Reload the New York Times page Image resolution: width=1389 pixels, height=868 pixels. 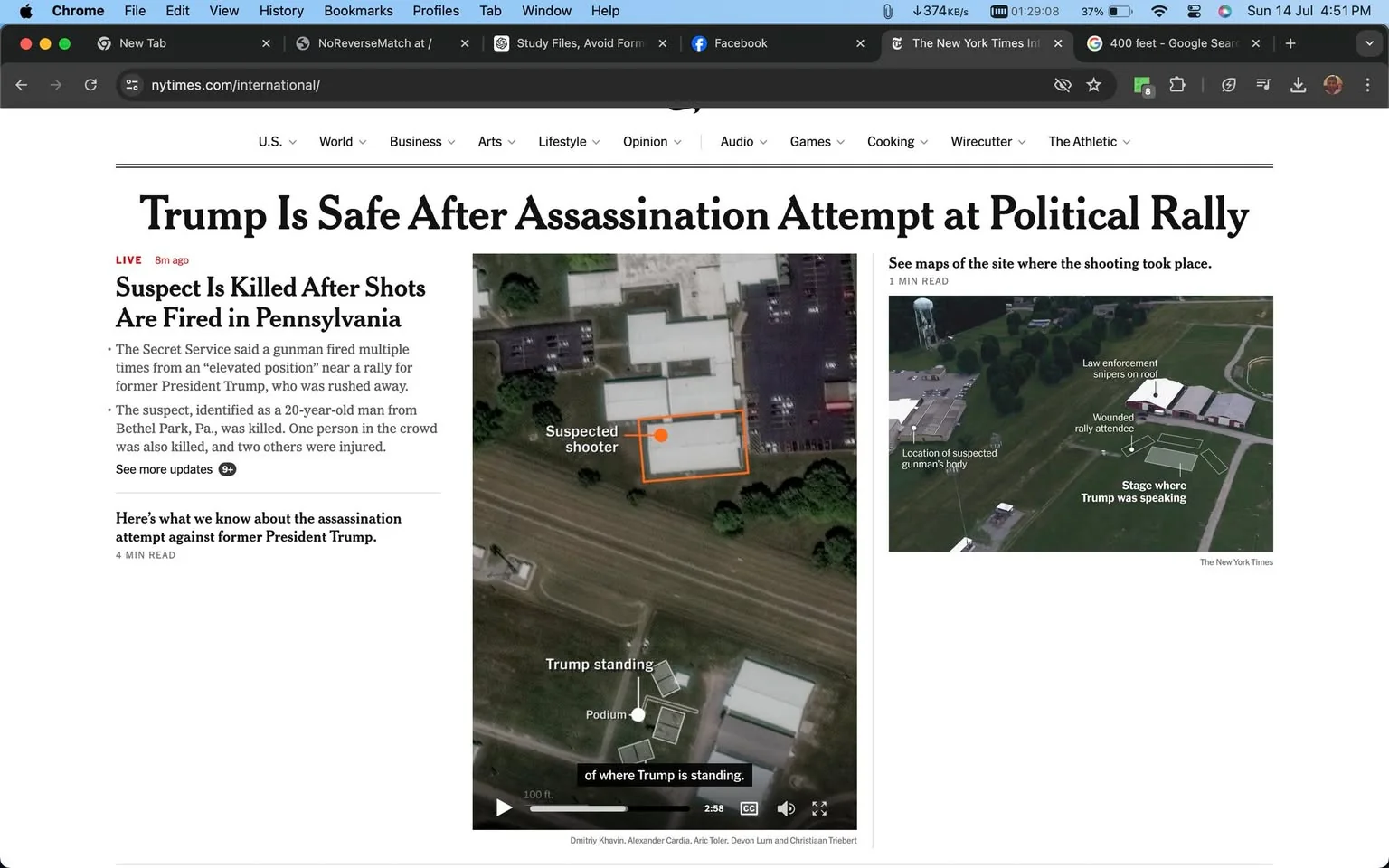pos(90,85)
